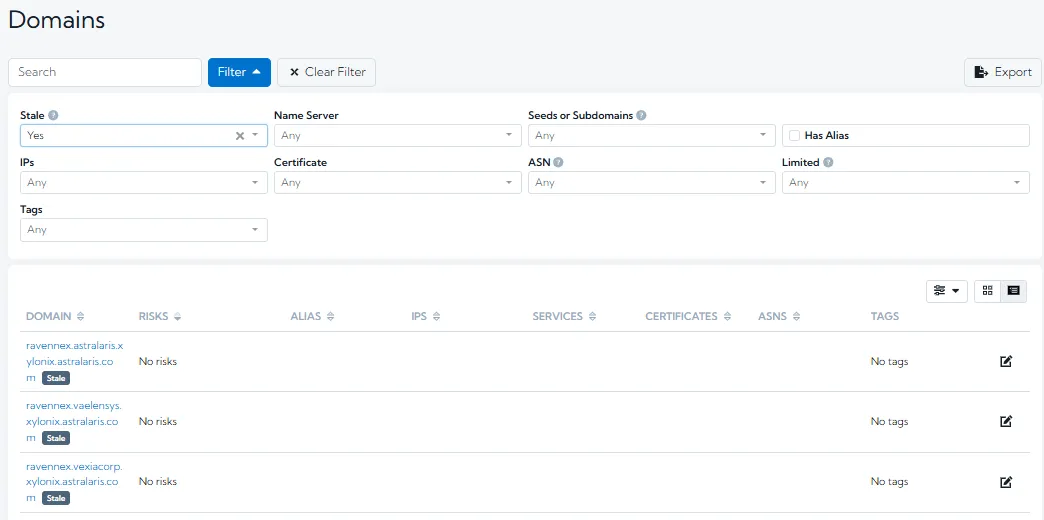Open the ravennex.vaelensys.xylonix.astralaris.com domain link
The image size is (1044, 520).
(74, 421)
